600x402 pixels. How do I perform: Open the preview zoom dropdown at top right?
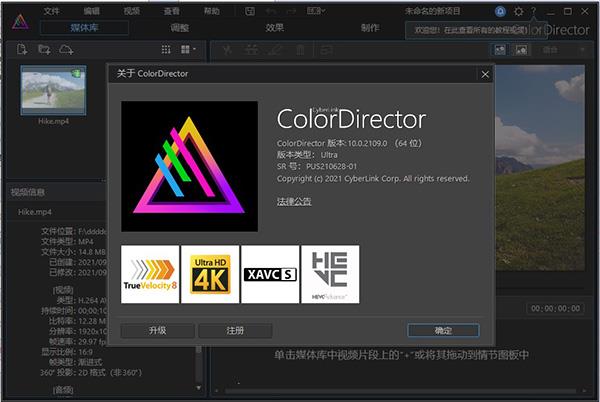click(x=562, y=50)
